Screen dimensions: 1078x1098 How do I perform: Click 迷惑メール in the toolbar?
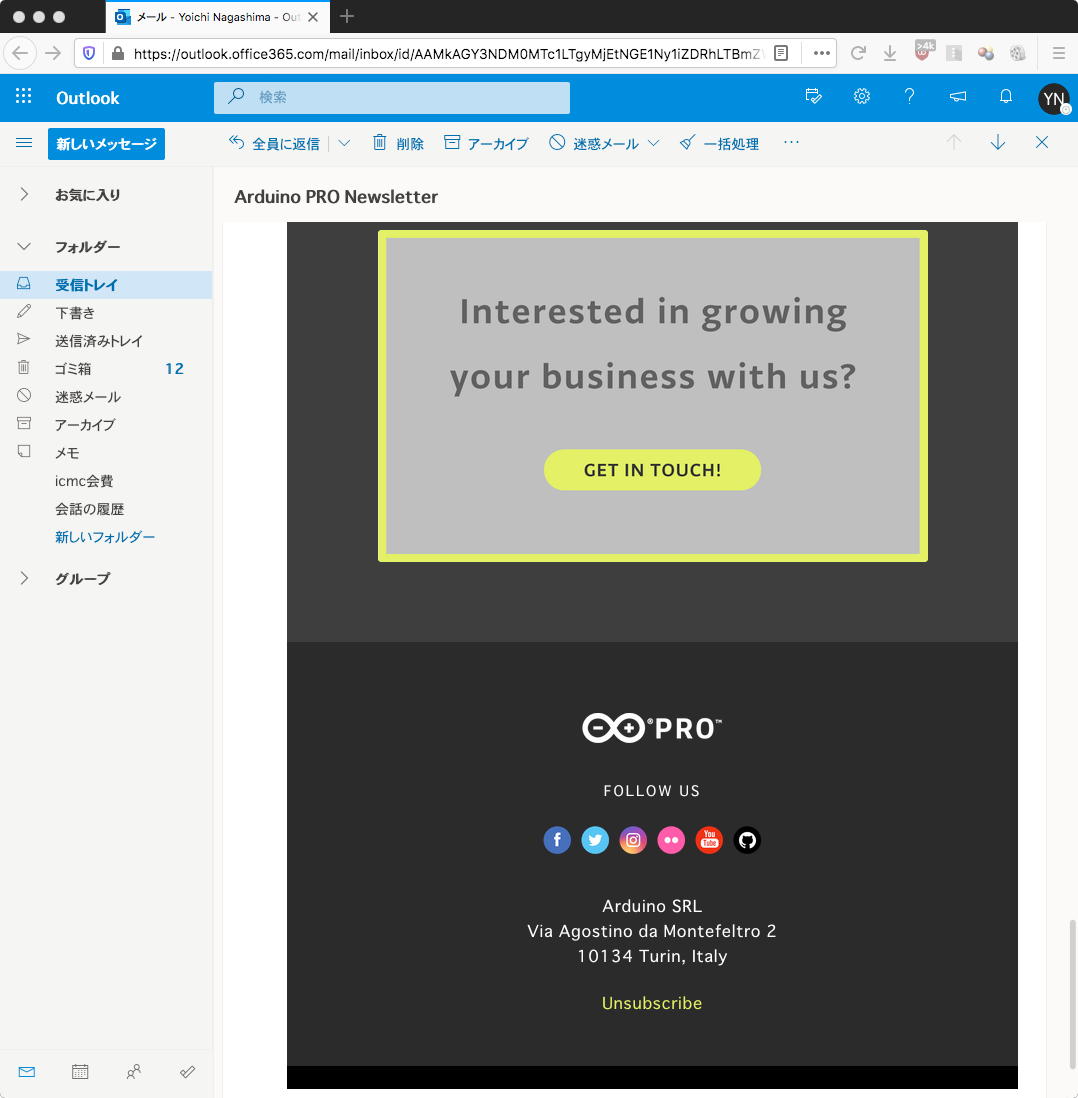tap(594, 143)
